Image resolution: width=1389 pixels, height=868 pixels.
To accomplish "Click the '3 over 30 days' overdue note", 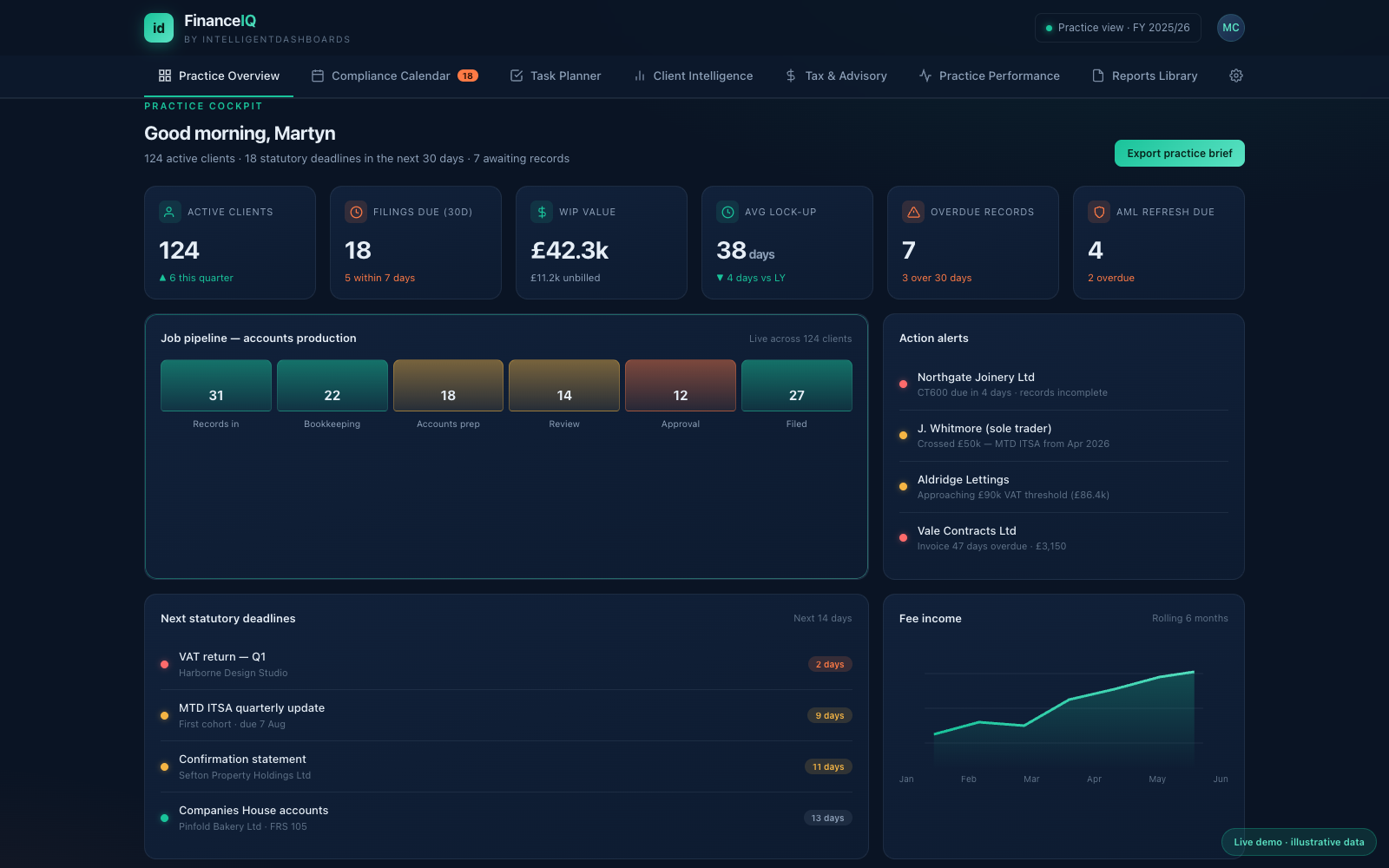I will pyautogui.click(x=937, y=278).
